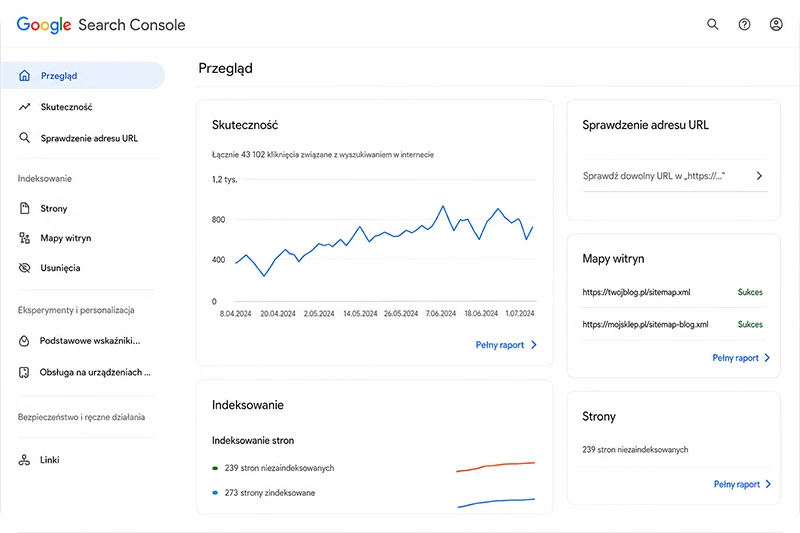Click the 1,2 tys. y-axis label

[224, 180]
